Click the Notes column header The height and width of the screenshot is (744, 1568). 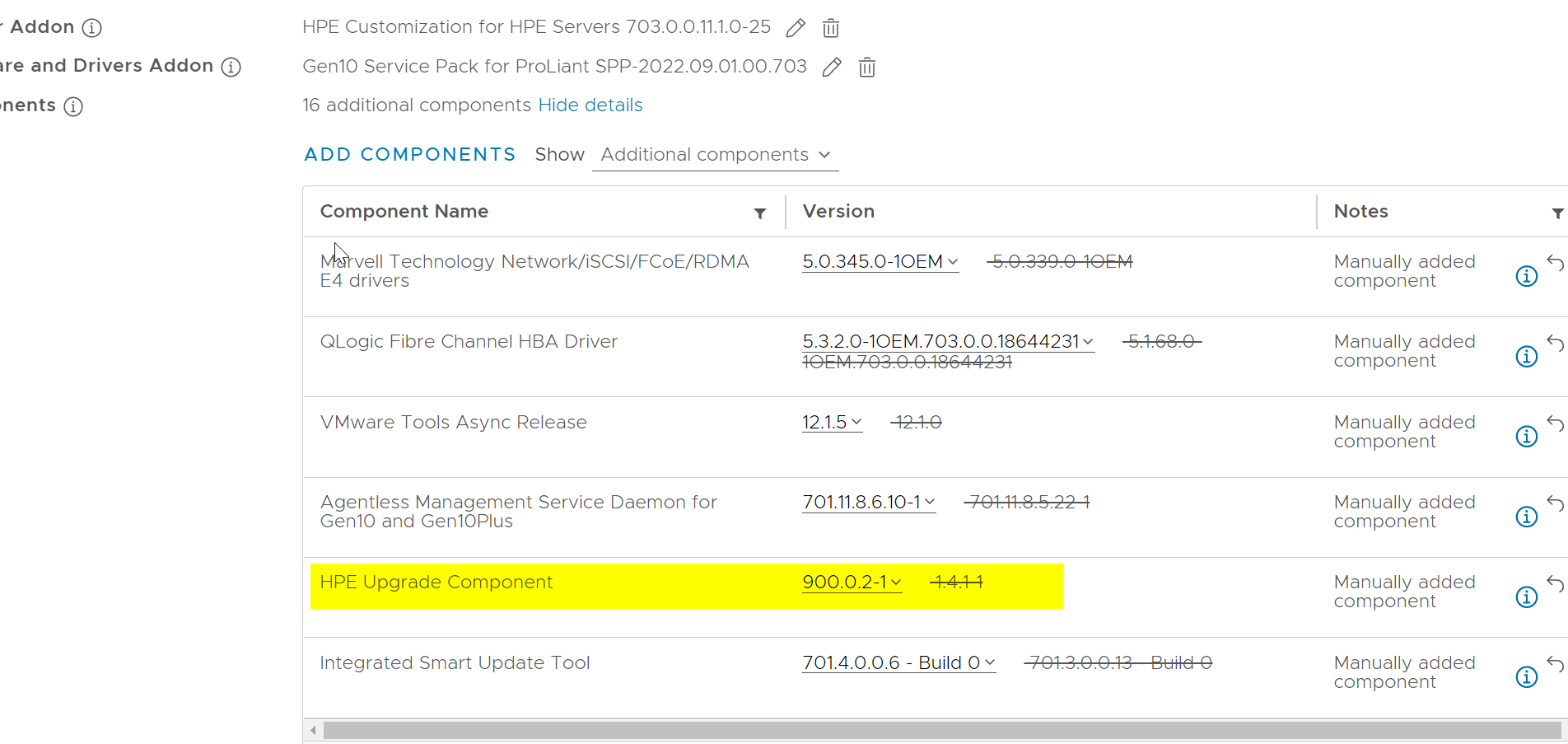1361,212
